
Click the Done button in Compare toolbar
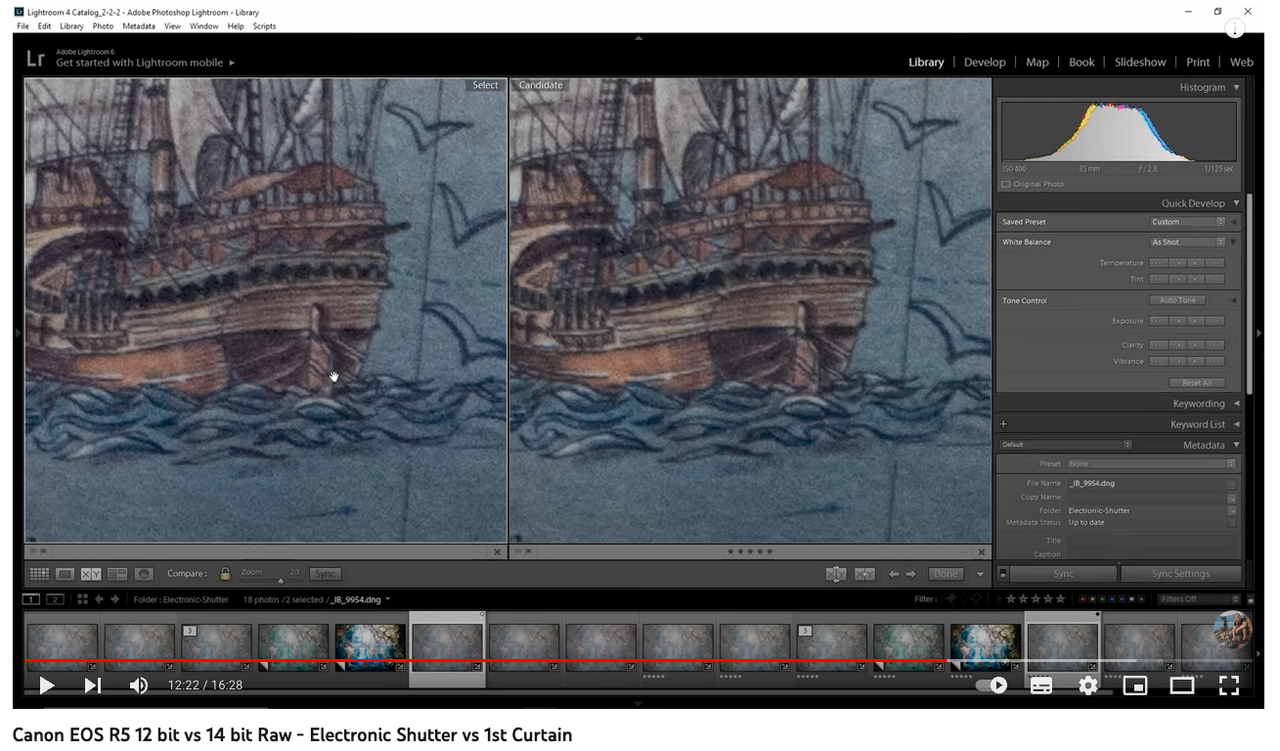coord(945,574)
